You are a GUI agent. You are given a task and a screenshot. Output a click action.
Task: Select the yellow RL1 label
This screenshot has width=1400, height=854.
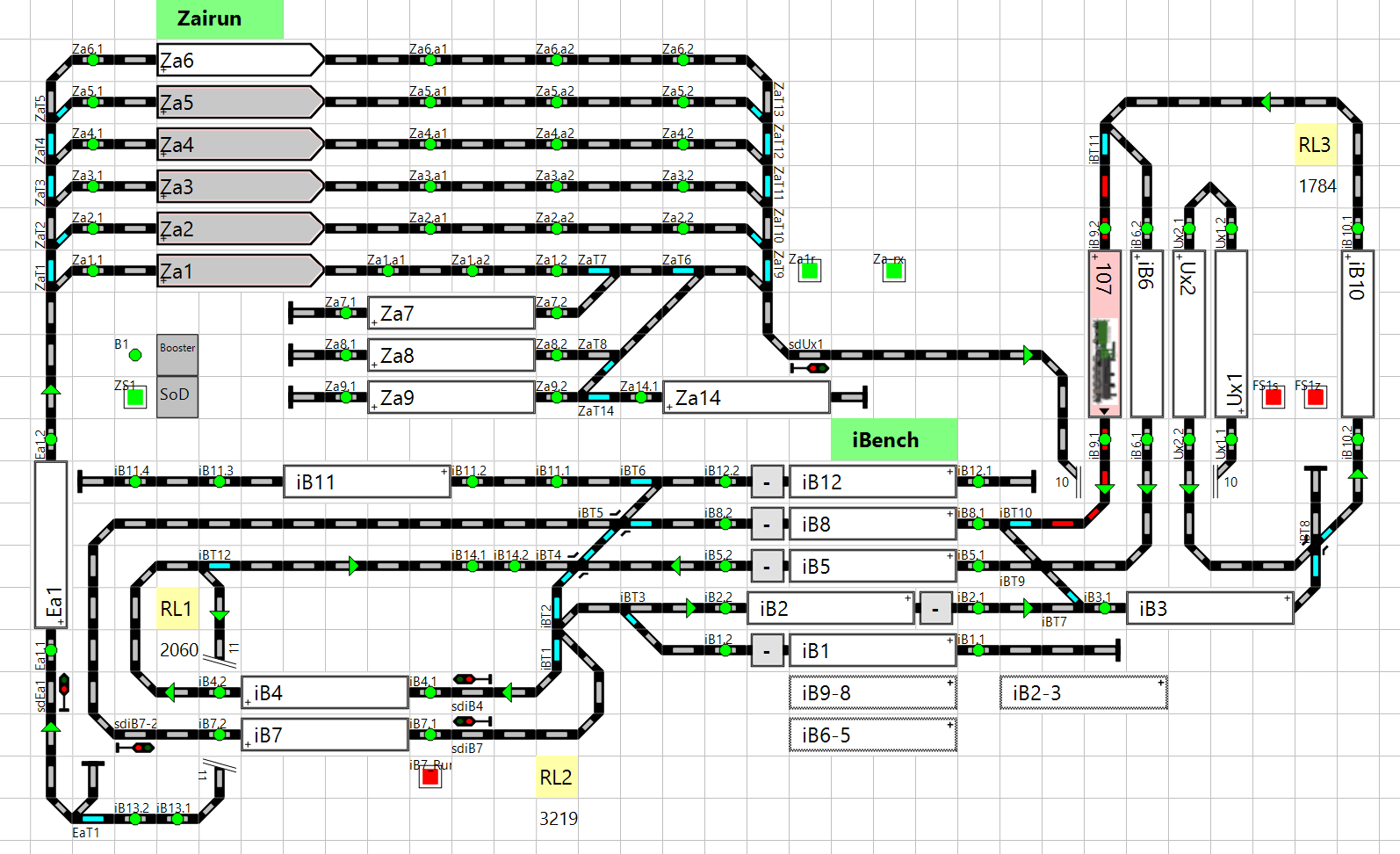[x=177, y=608]
